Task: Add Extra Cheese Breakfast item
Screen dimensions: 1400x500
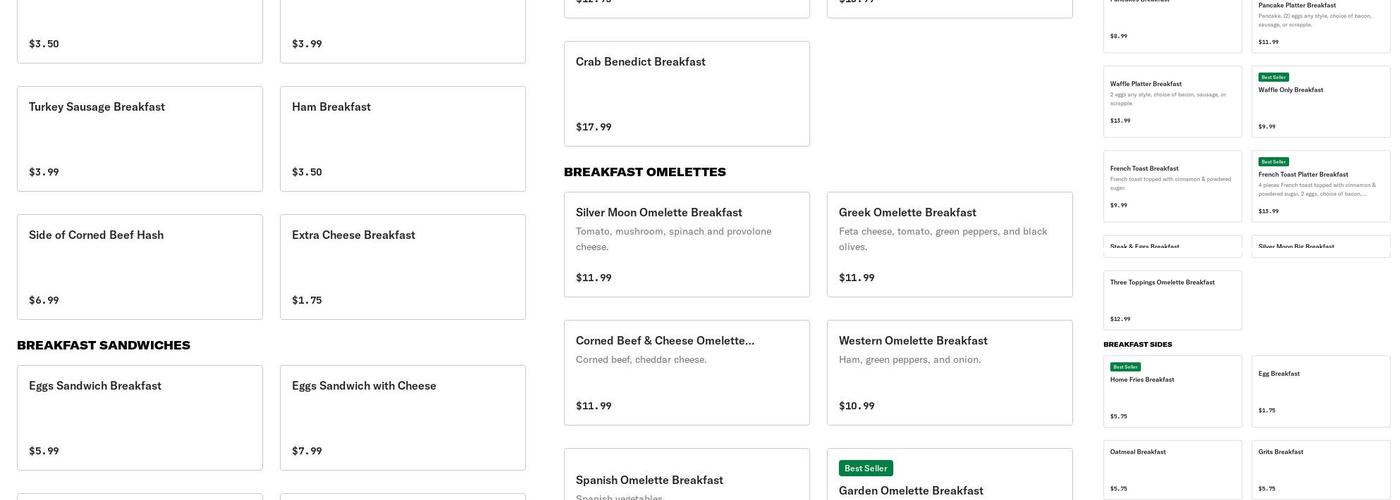Action: pos(403,267)
